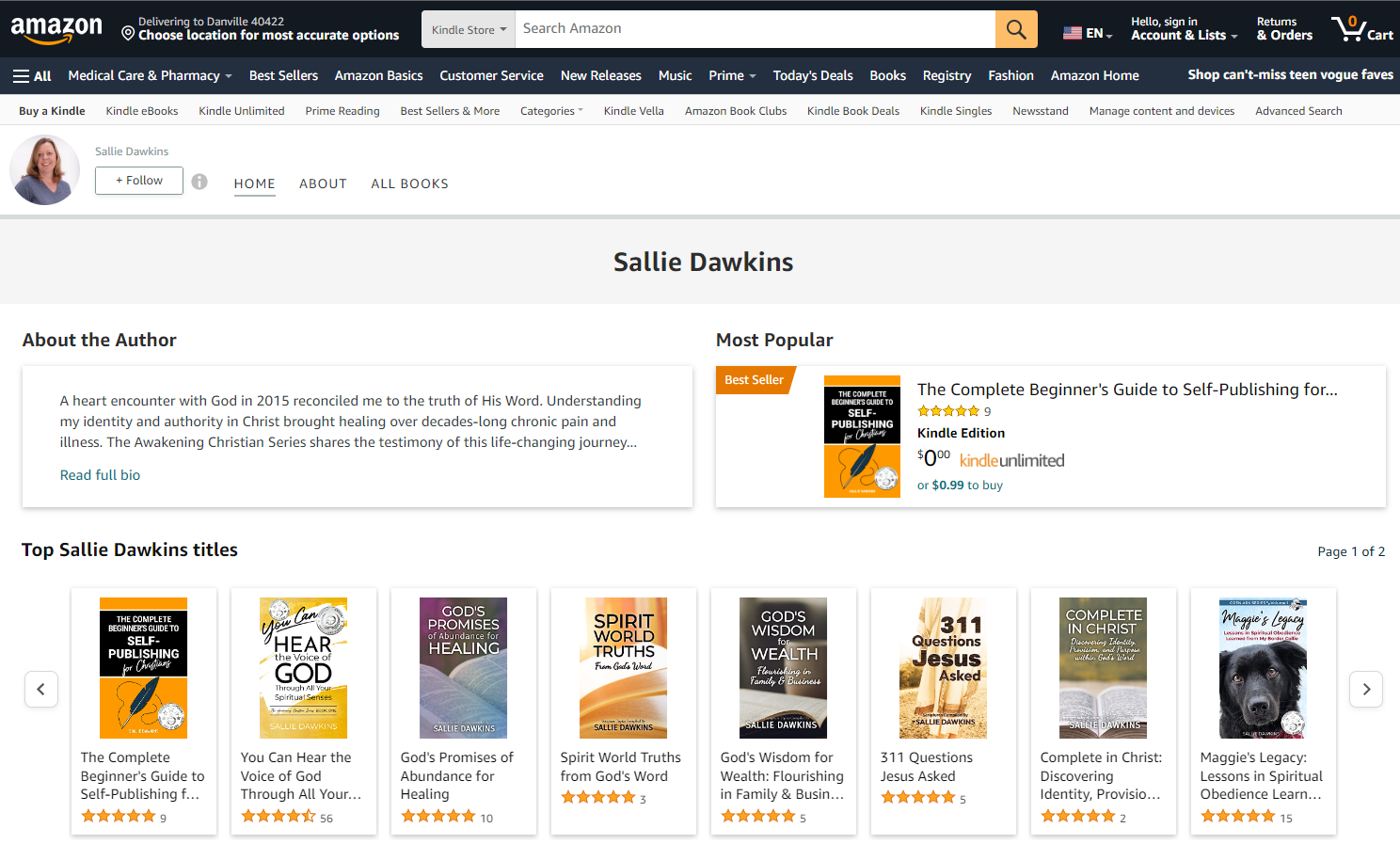
Task: Open God's Promises of Abundance for Healing cover
Action: tap(463, 668)
